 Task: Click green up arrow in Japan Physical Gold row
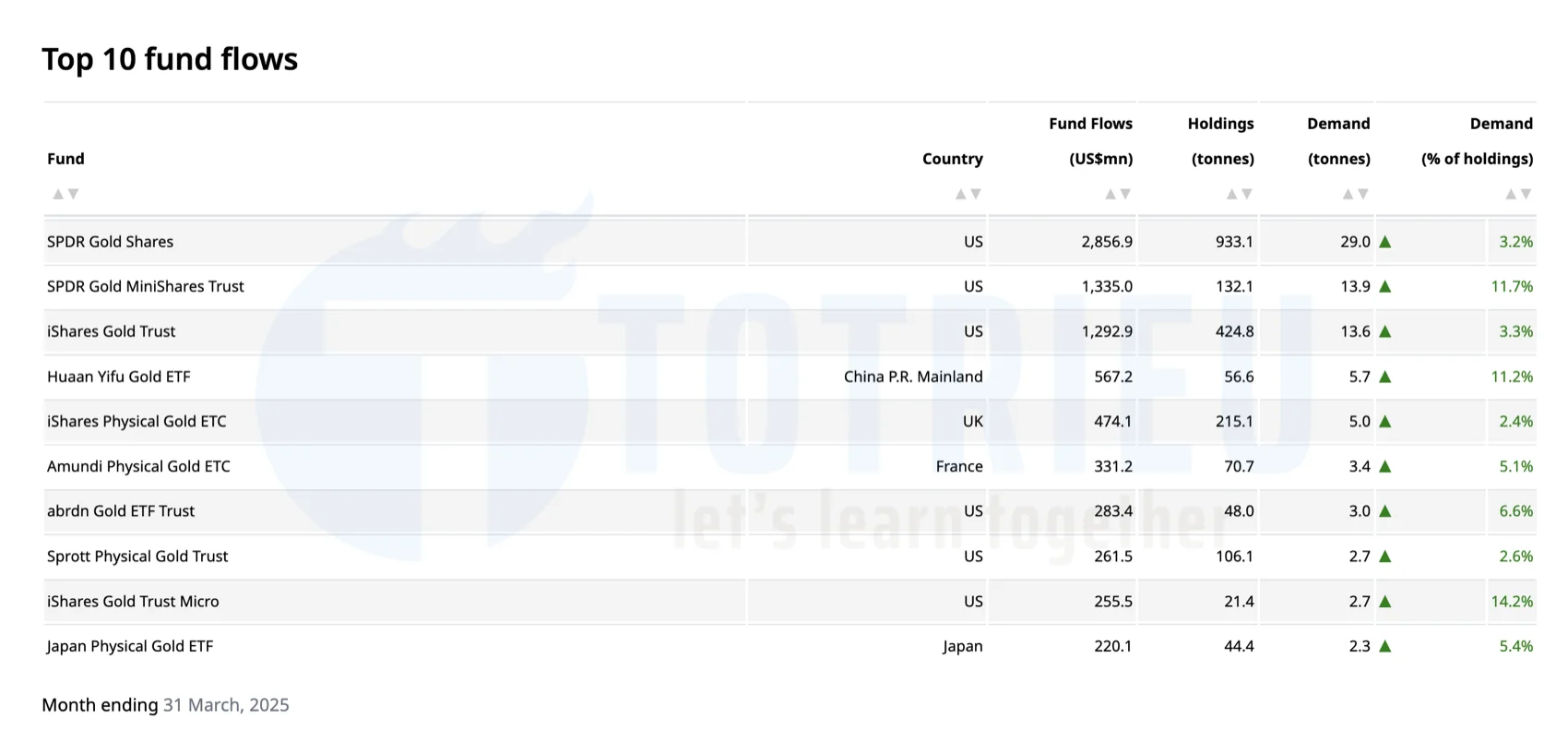coord(1384,646)
